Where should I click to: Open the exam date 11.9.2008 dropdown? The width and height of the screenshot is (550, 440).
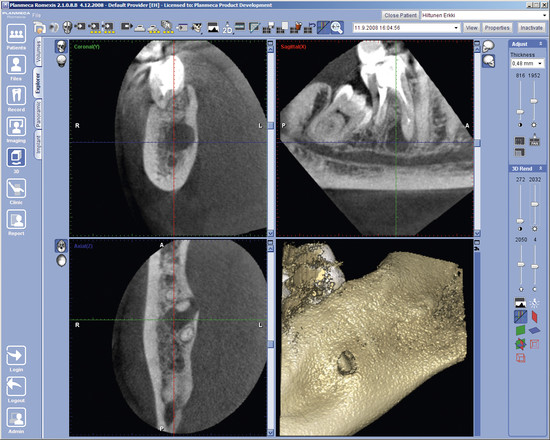click(407, 28)
